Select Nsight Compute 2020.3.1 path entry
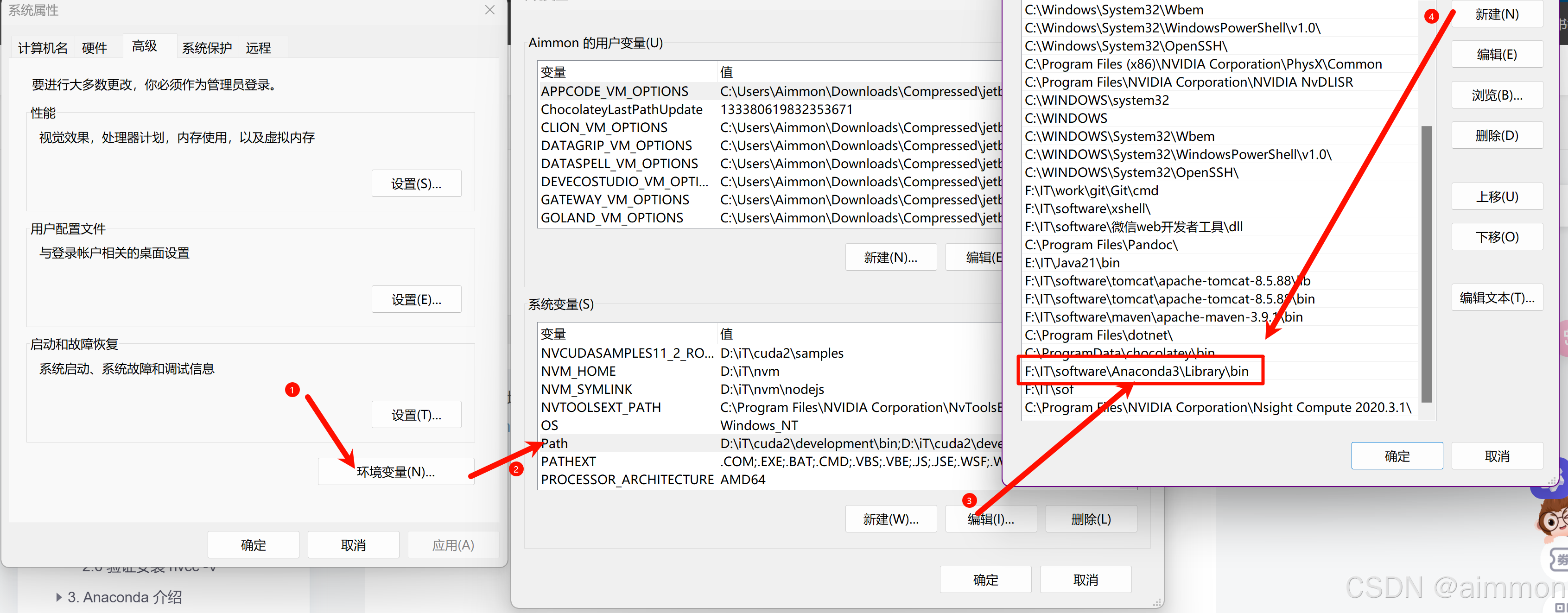This screenshot has height=613, width=1568. pos(1220,407)
